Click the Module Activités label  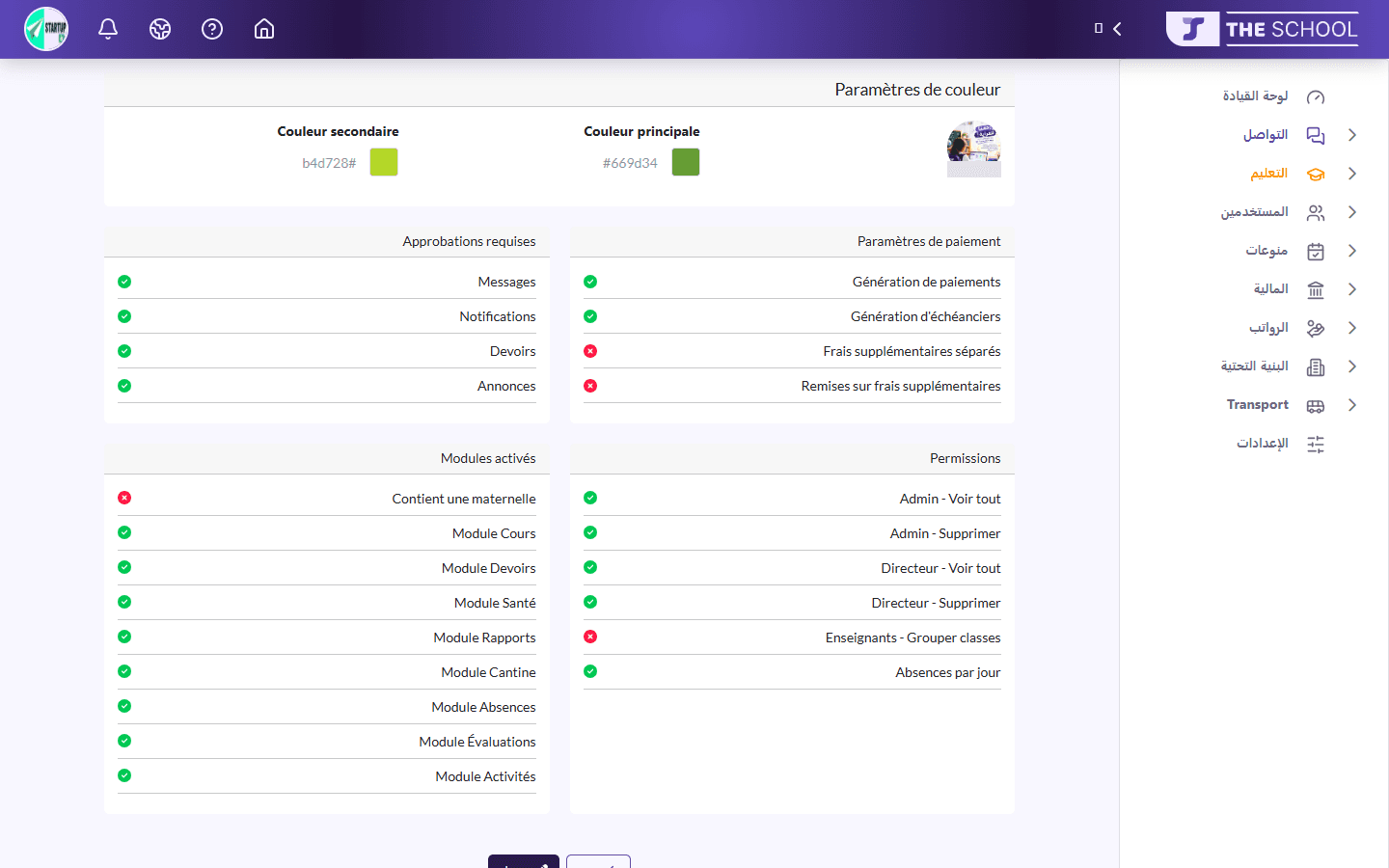pyautogui.click(x=485, y=776)
